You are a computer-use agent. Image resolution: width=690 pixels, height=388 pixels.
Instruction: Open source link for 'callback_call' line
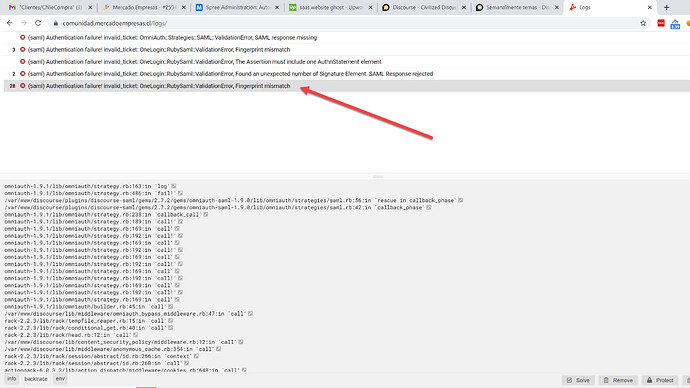tap(206, 215)
